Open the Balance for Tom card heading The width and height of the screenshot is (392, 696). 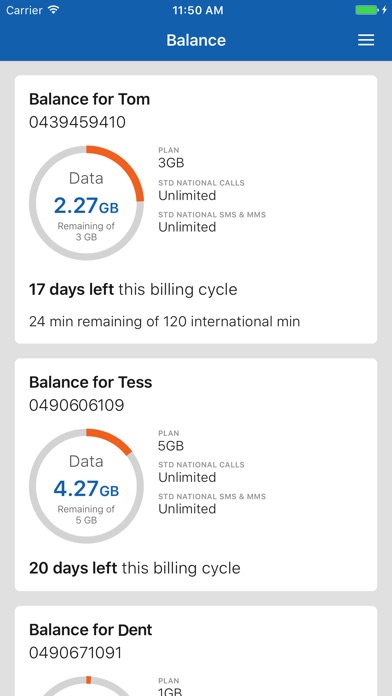coord(89,99)
